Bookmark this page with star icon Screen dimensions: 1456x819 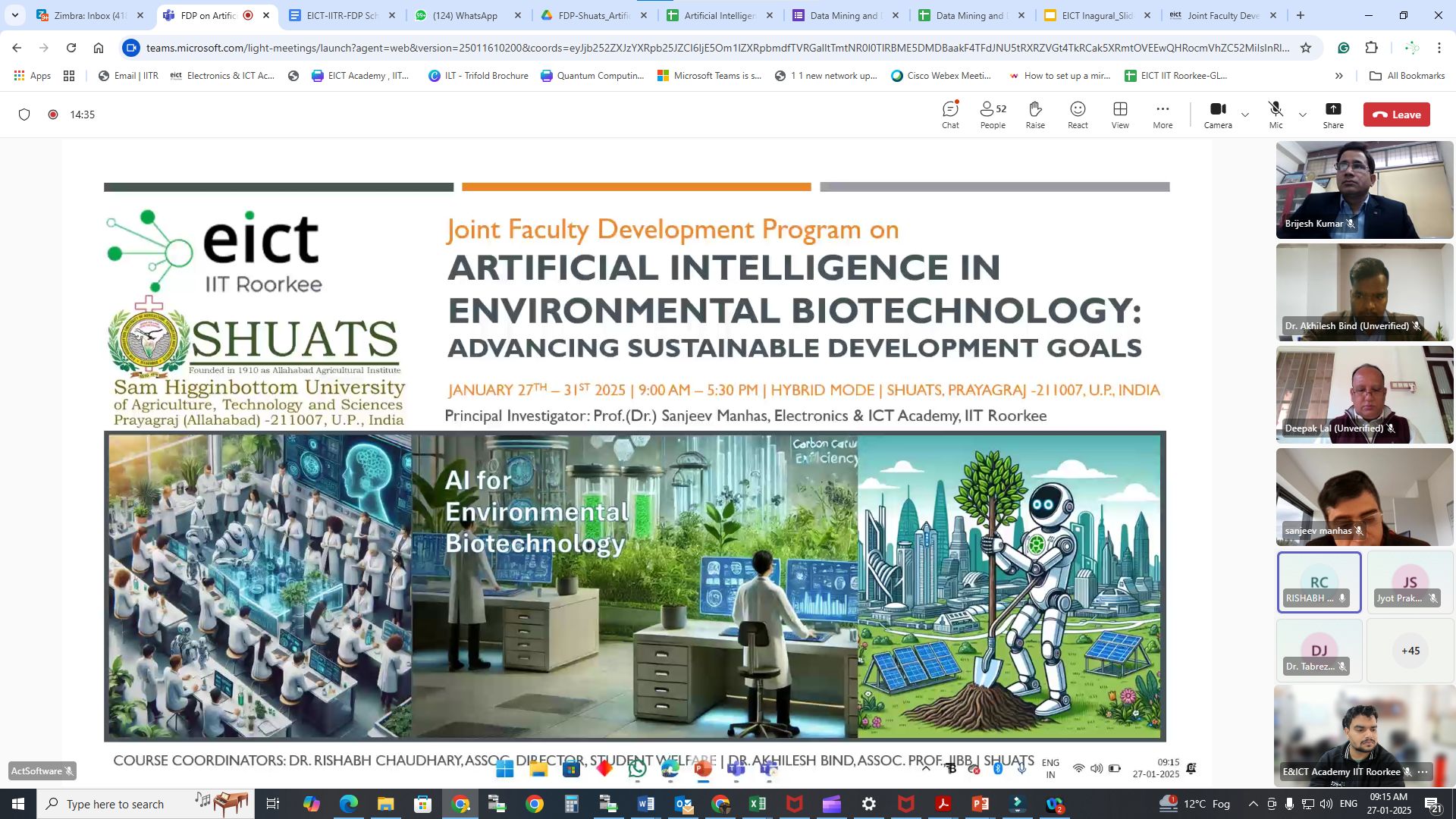coord(1306,48)
